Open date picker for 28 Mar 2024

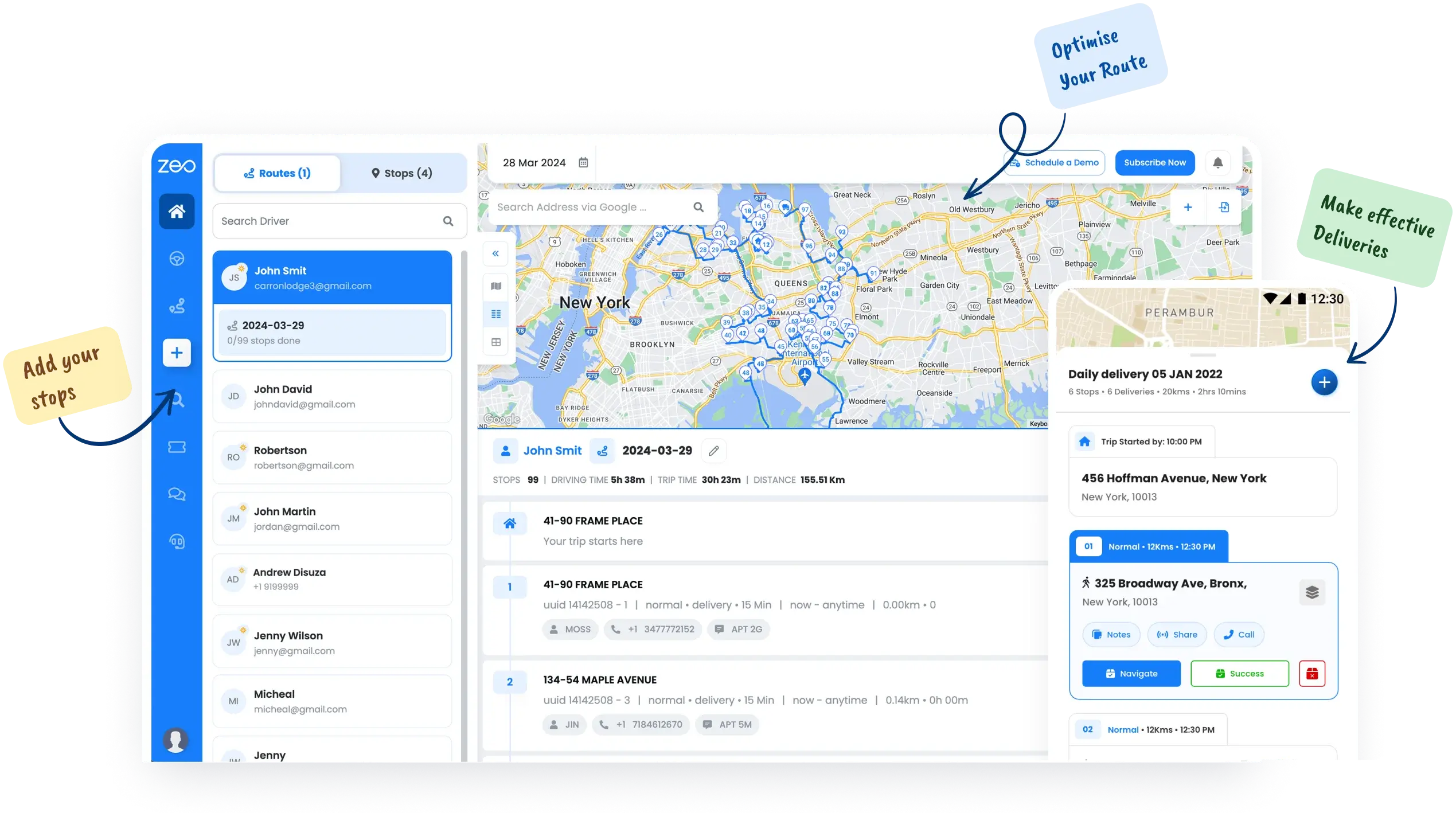pyautogui.click(x=583, y=163)
